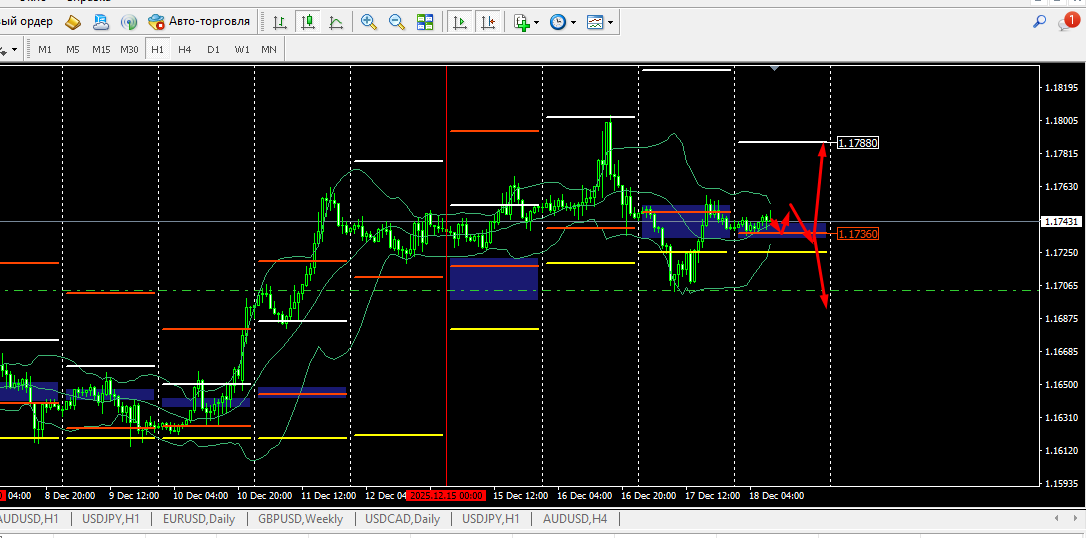Select the W1 timeframe
Viewport: 1086px width, 538px height.
pyautogui.click(x=242, y=50)
